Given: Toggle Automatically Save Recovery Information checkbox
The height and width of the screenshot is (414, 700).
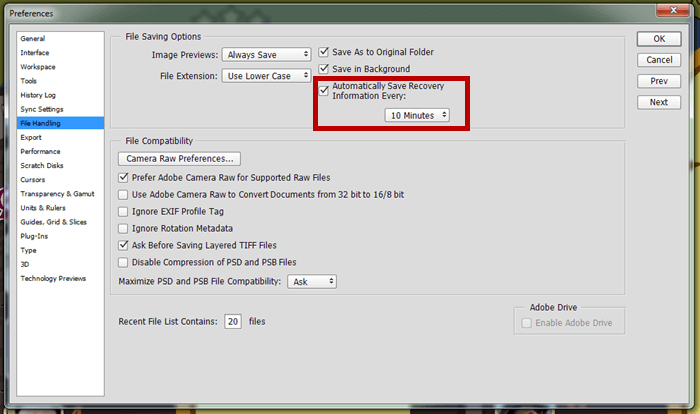Looking at the screenshot, I should pyautogui.click(x=324, y=91).
